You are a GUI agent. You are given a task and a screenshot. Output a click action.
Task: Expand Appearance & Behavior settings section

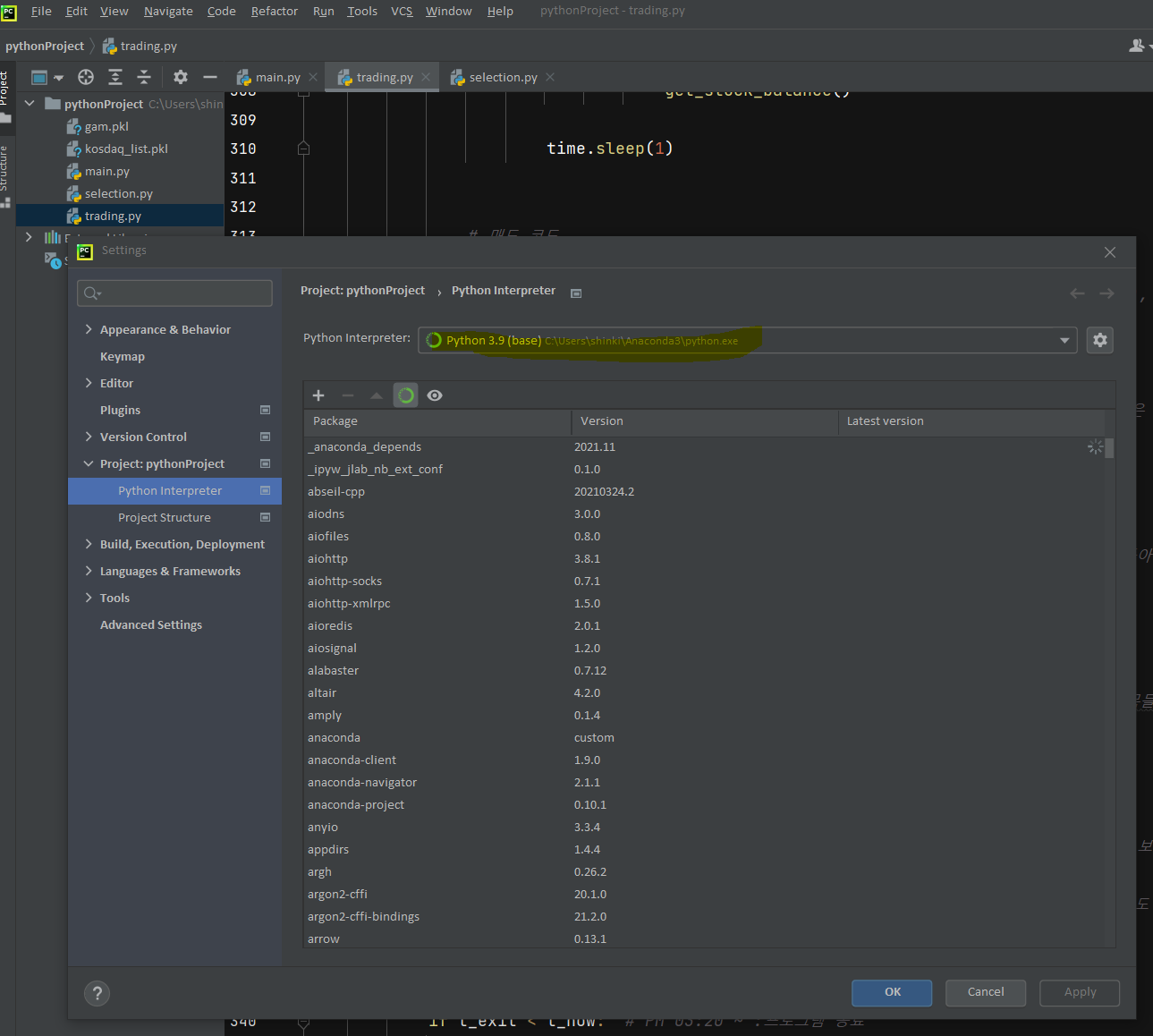[89, 329]
